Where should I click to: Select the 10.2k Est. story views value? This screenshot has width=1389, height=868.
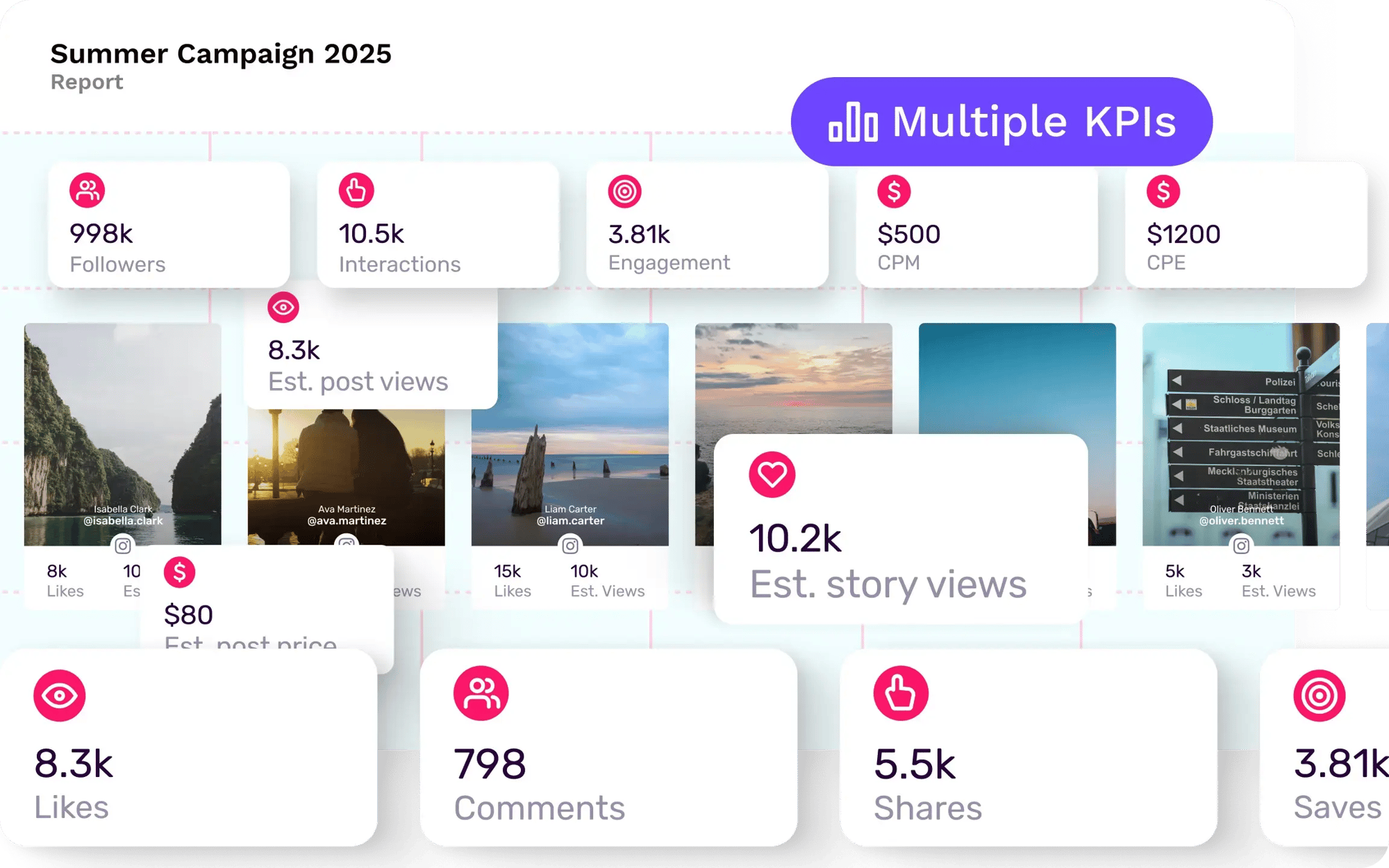pos(795,539)
